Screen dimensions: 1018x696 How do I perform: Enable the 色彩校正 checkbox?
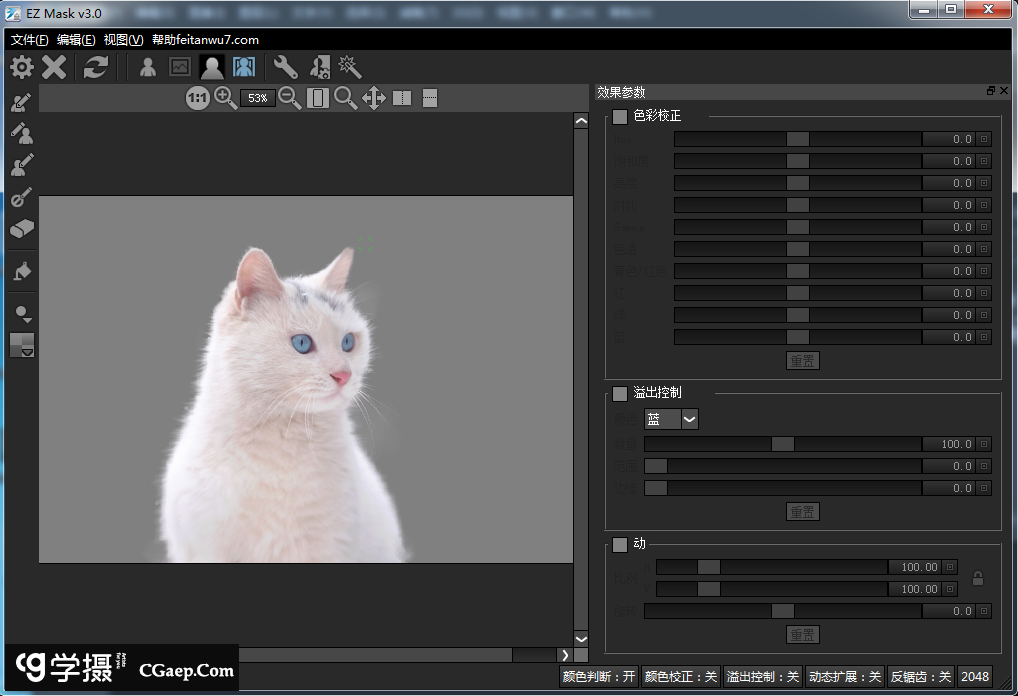click(620, 117)
